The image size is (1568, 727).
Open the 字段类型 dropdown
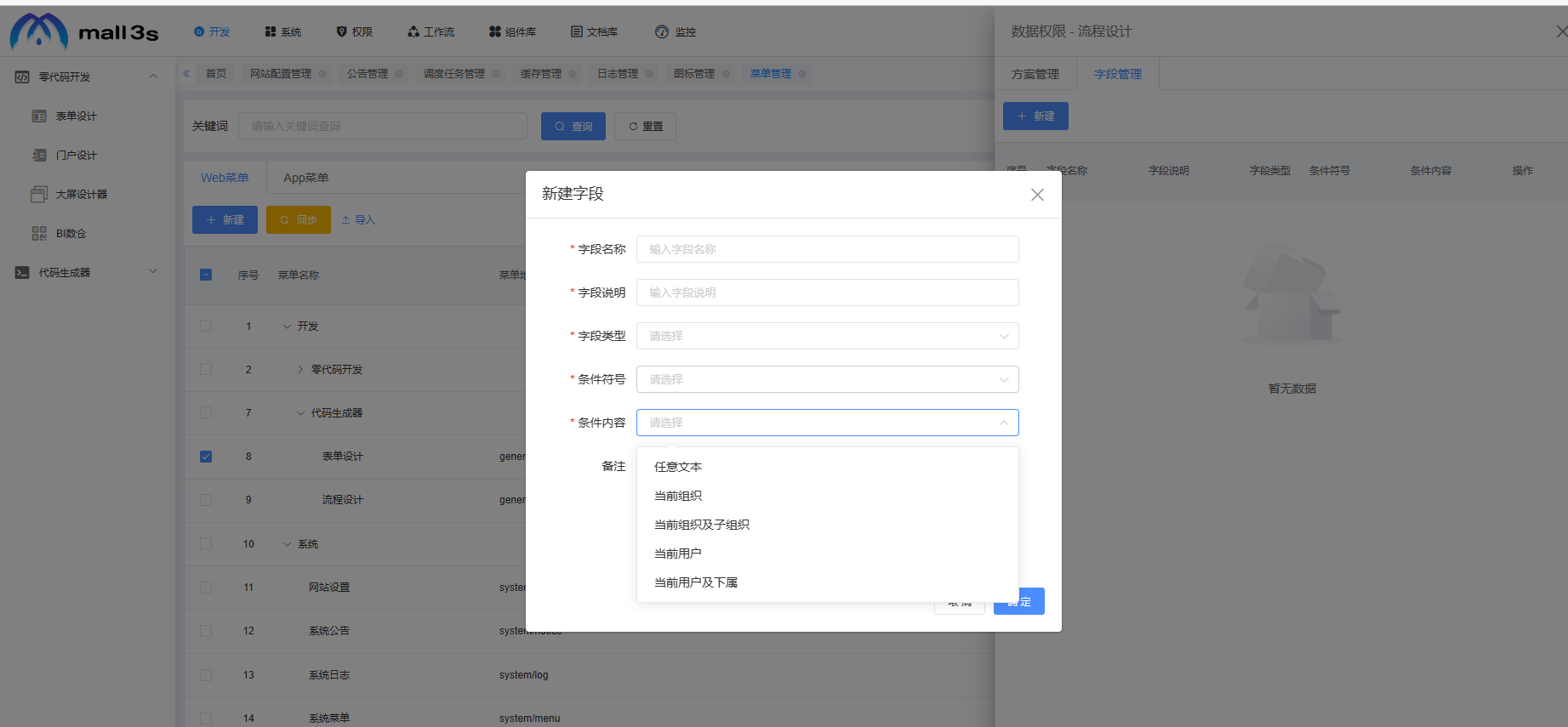coord(827,336)
